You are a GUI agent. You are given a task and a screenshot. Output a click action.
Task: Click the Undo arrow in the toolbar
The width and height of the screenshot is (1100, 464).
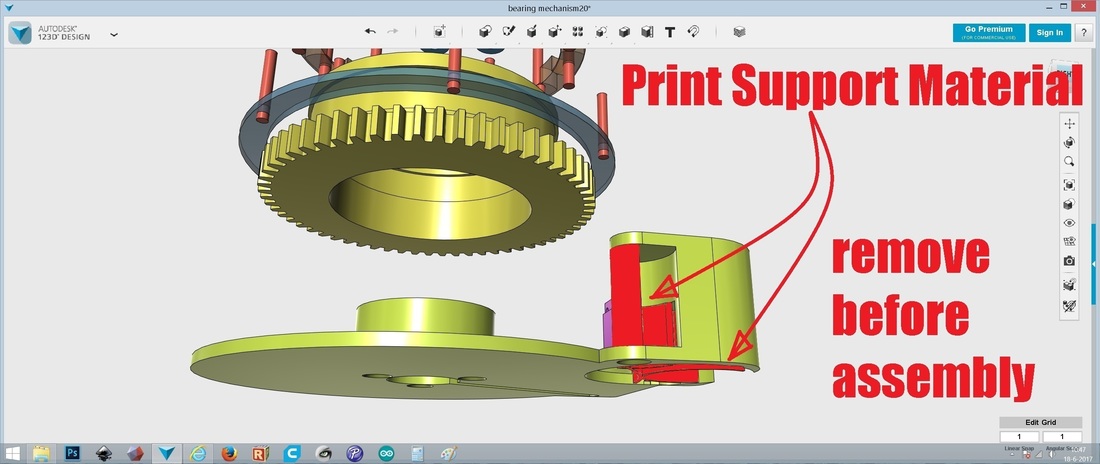click(370, 32)
